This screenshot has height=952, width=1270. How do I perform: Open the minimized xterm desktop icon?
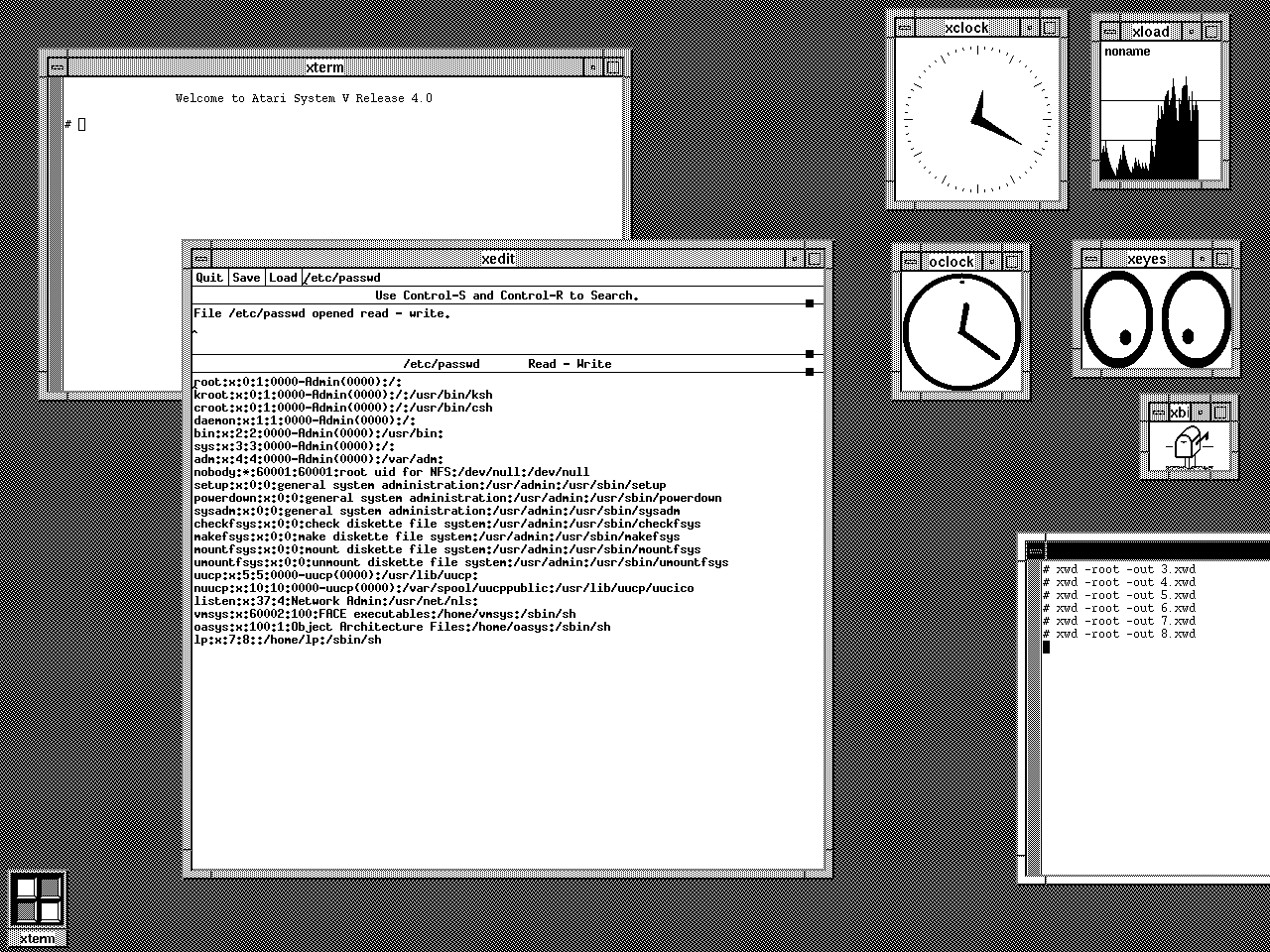pyautogui.click(x=37, y=897)
